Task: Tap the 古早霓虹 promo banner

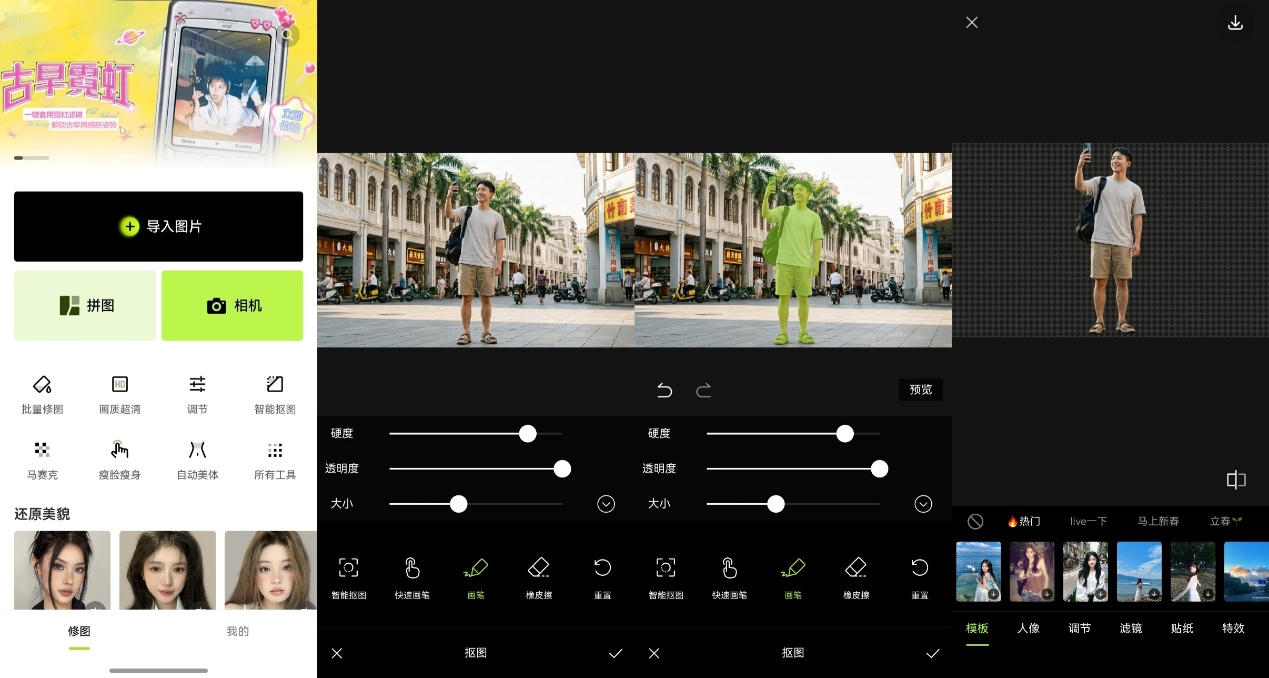Action: pyautogui.click(x=158, y=82)
